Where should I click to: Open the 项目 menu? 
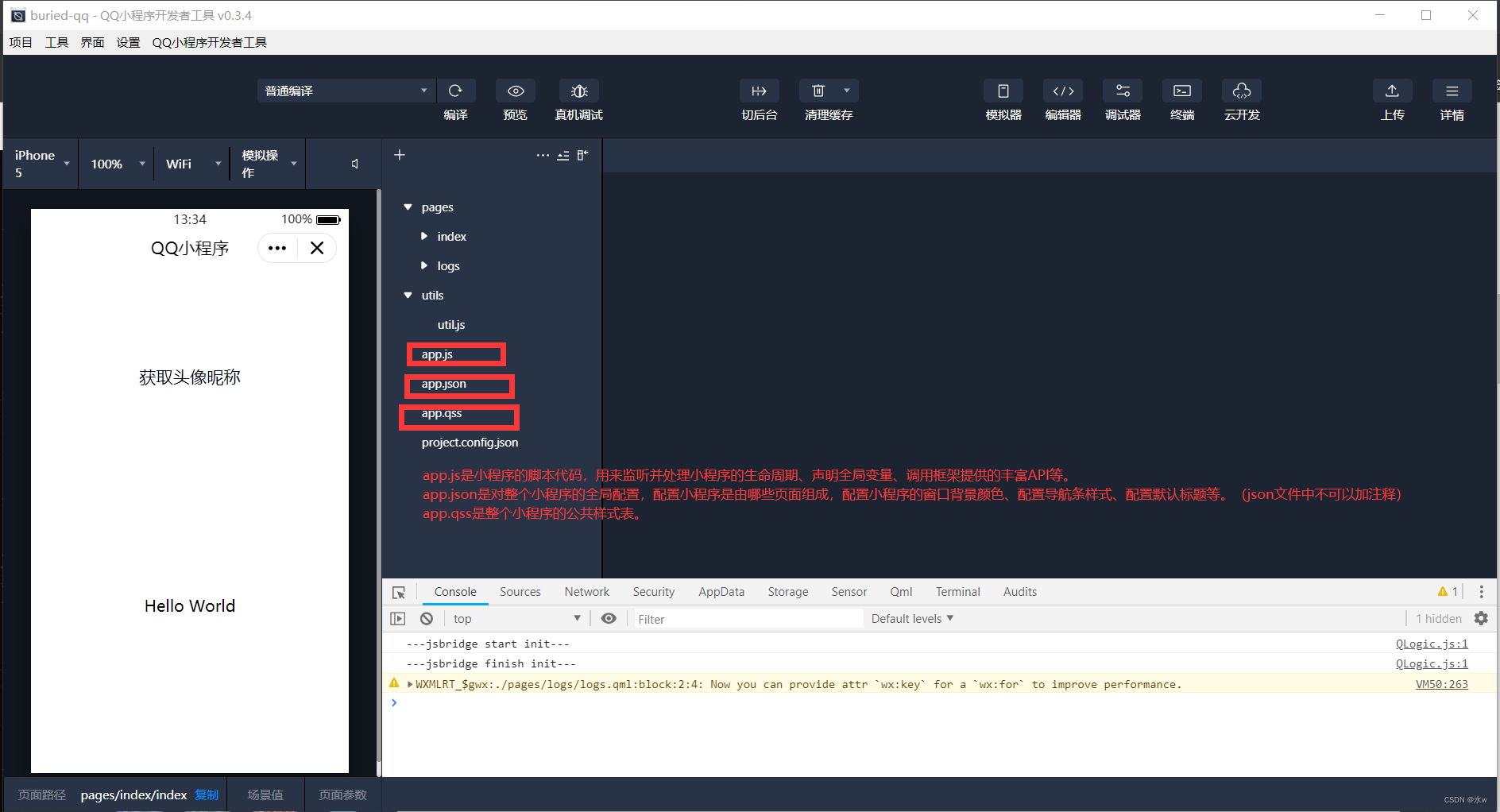21,42
